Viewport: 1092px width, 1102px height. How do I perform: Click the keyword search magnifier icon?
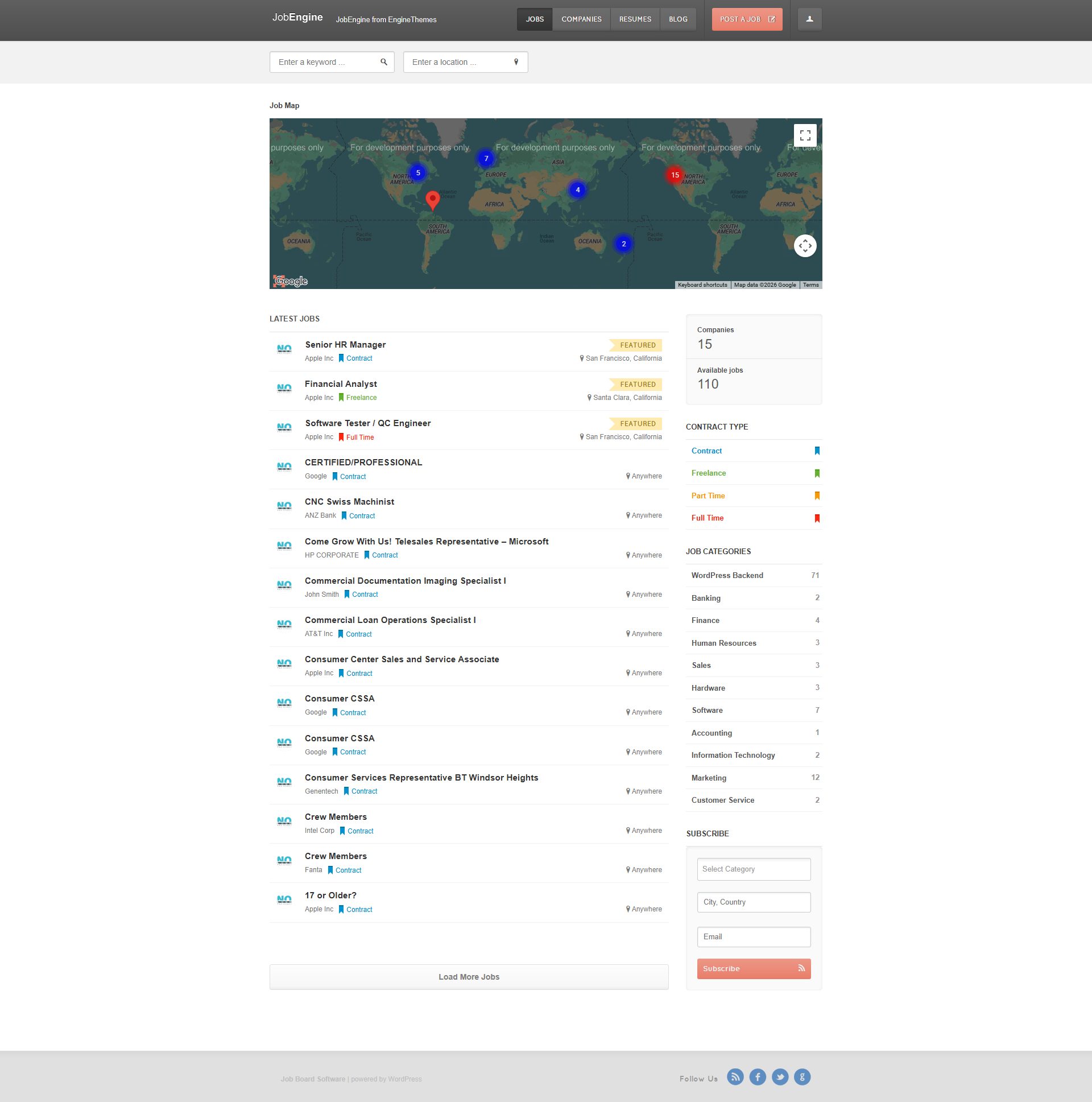pos(384,62)
